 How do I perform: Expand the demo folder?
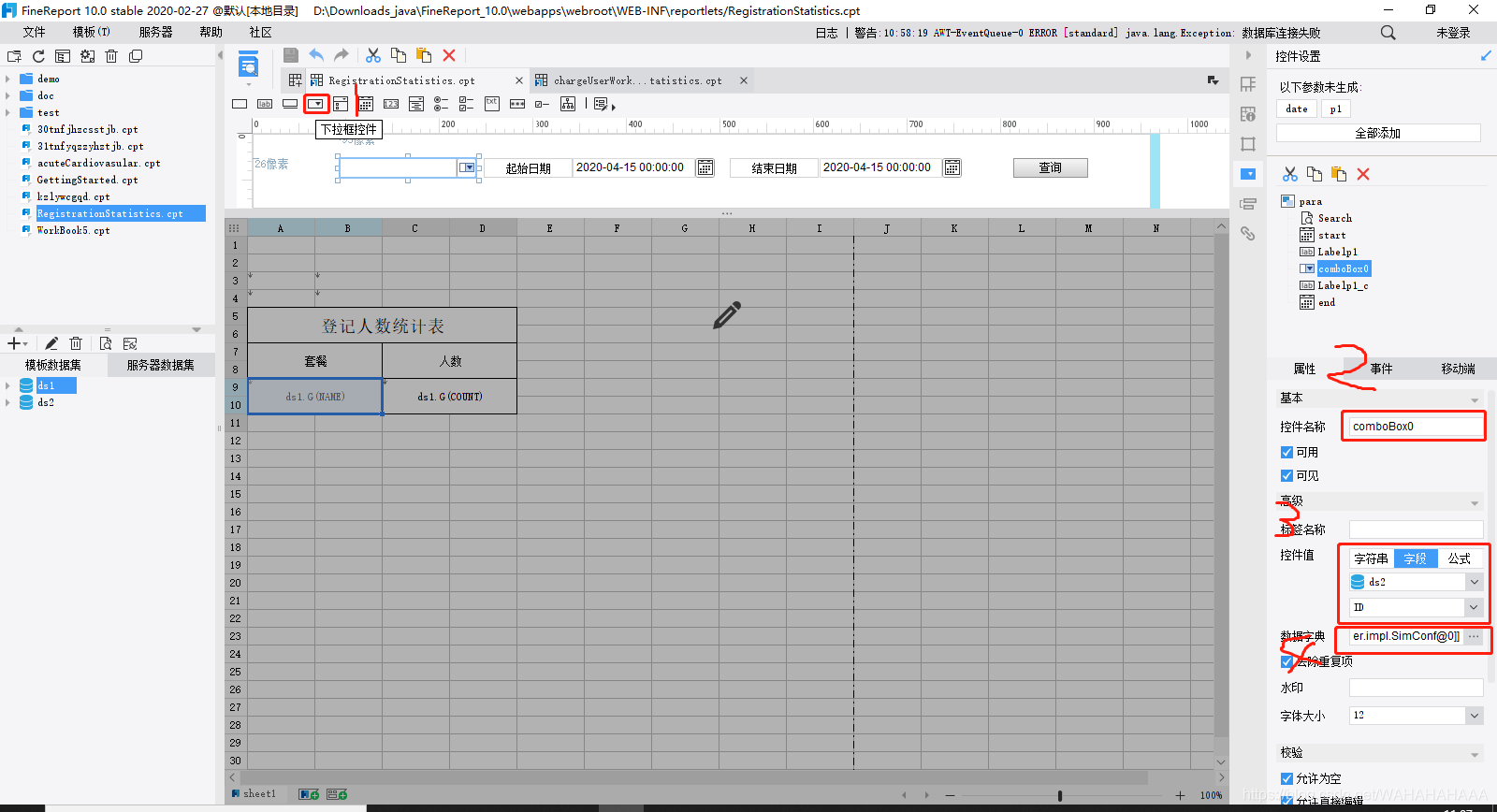point(7,79)
